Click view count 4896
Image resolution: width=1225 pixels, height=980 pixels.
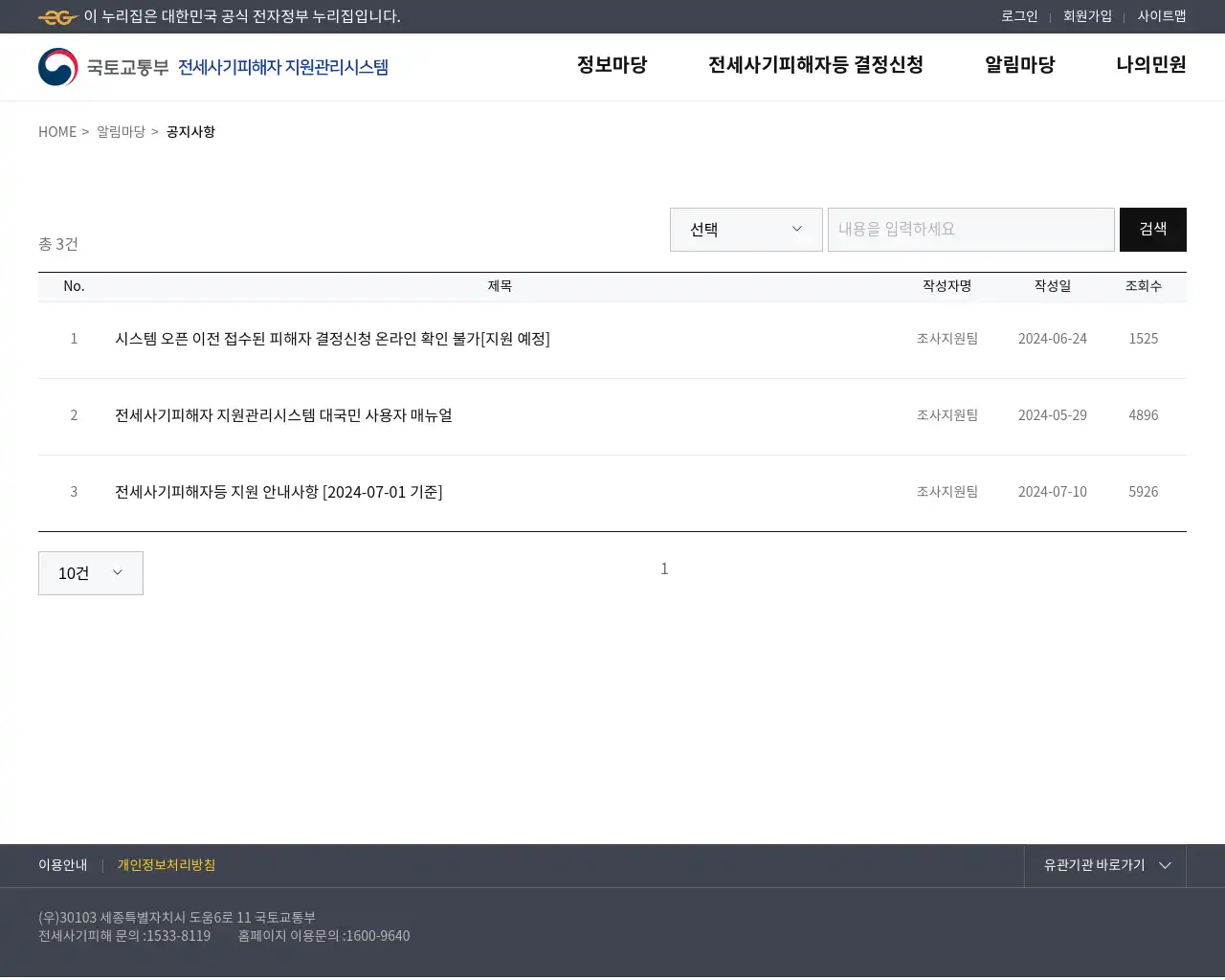(x=1144, y=415)
